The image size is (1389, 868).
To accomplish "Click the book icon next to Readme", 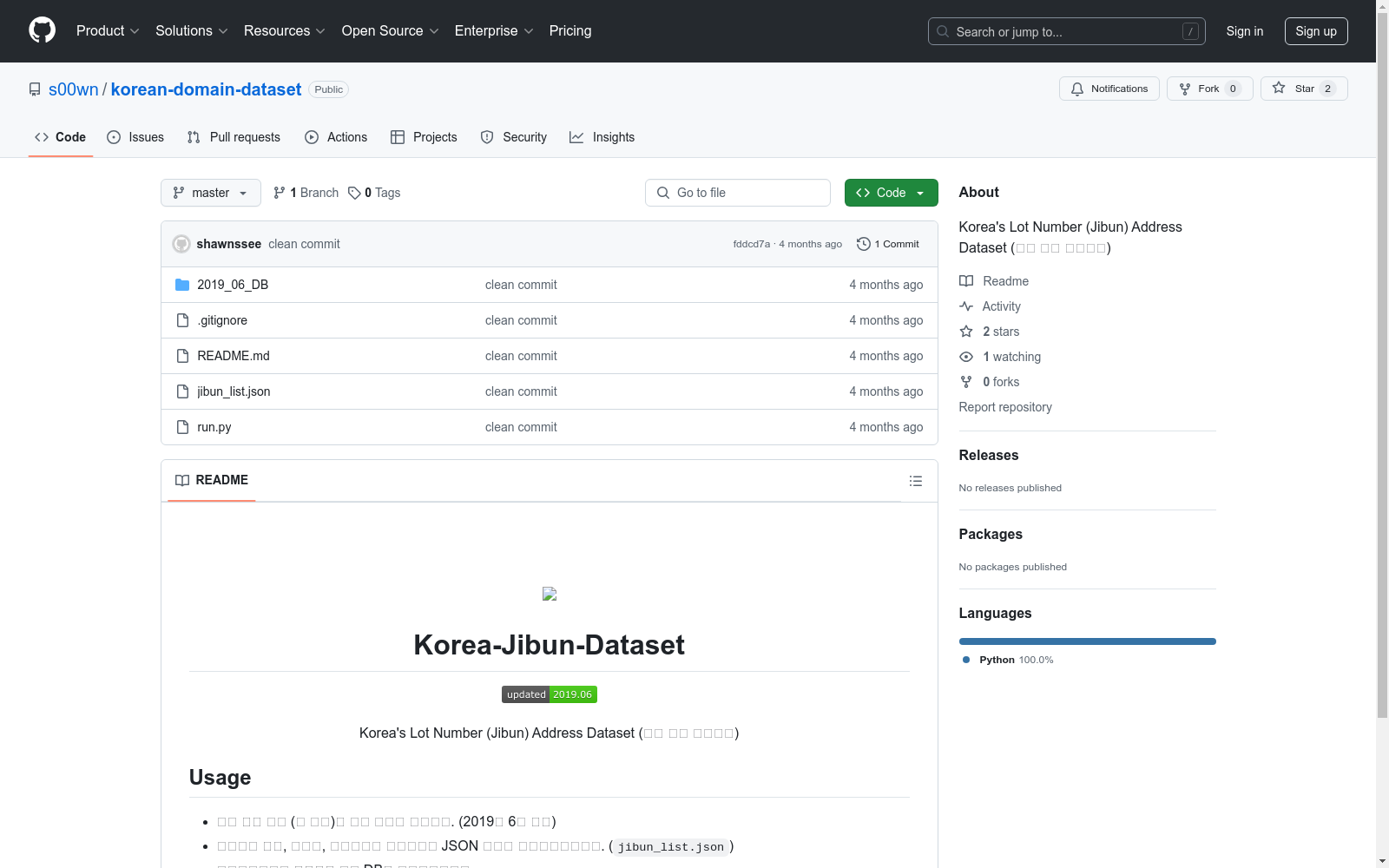I will 966,281.
